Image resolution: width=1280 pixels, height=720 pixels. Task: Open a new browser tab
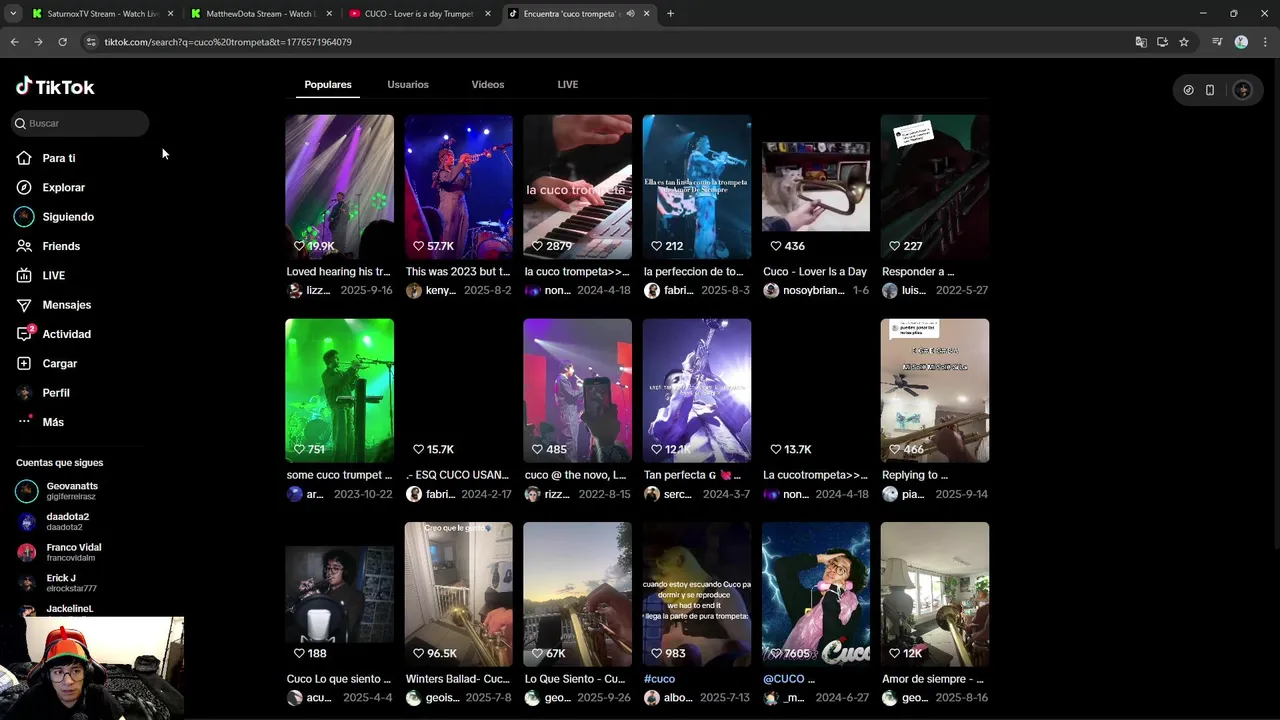(670, 14)
